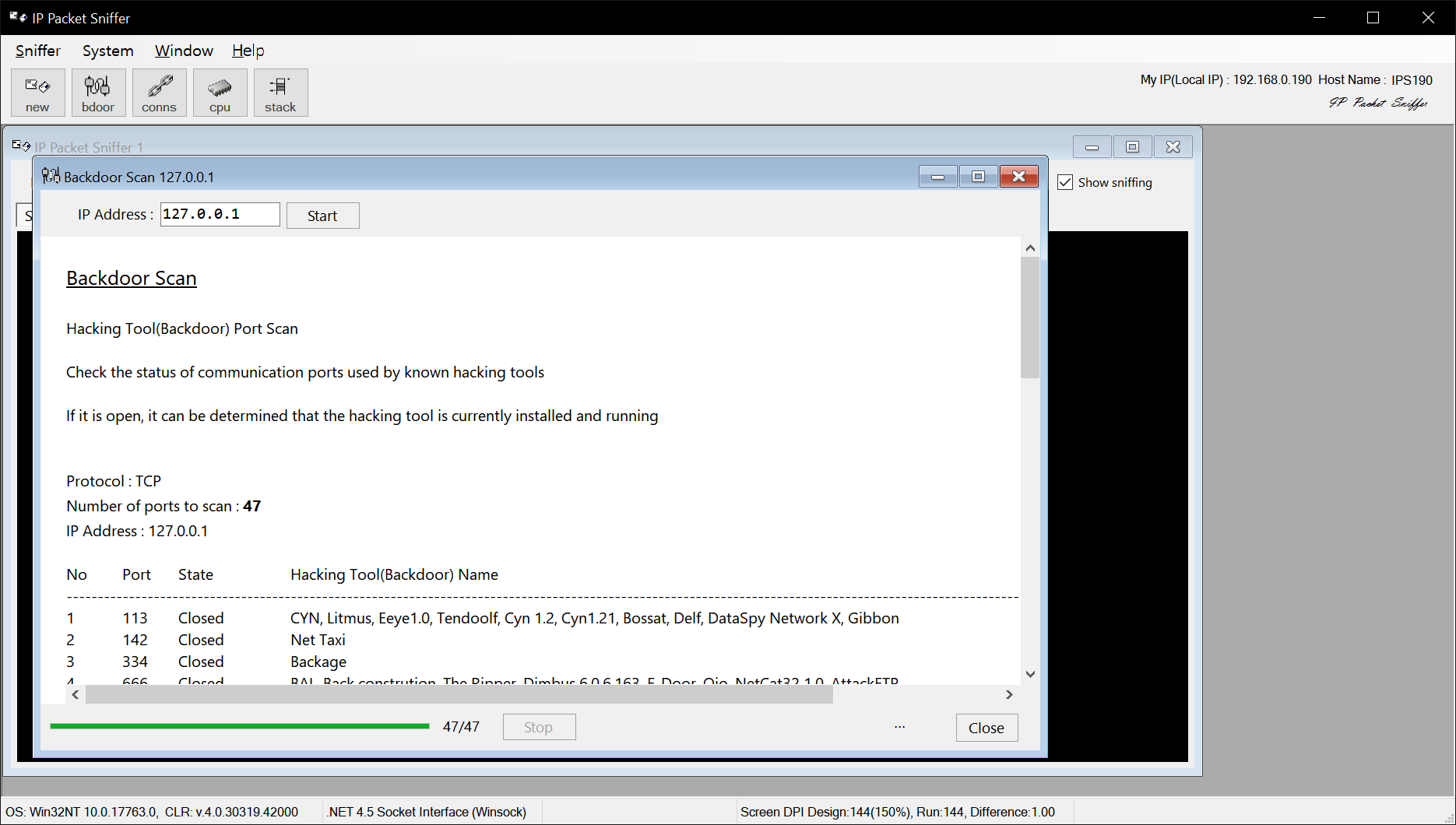This screenshot has height=825, width=1456.
Task: Open the stack protocol viewer
Action: (280, 92)
